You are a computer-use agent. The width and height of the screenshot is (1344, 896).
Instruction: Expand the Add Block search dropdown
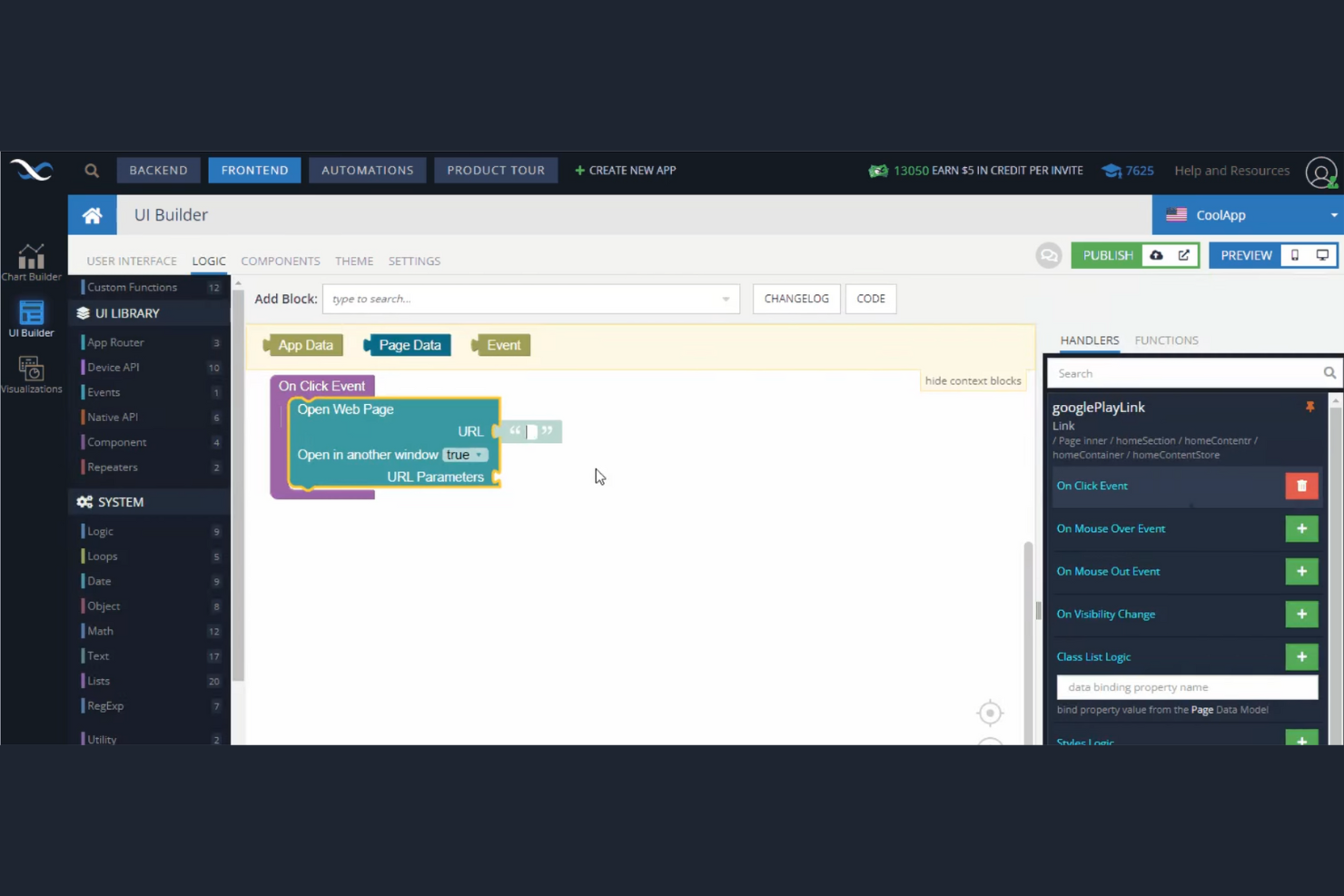(726, 298)
